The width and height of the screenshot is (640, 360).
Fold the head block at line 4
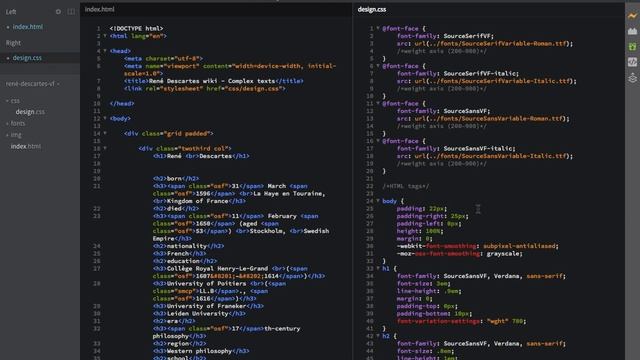tap(105, 51)
